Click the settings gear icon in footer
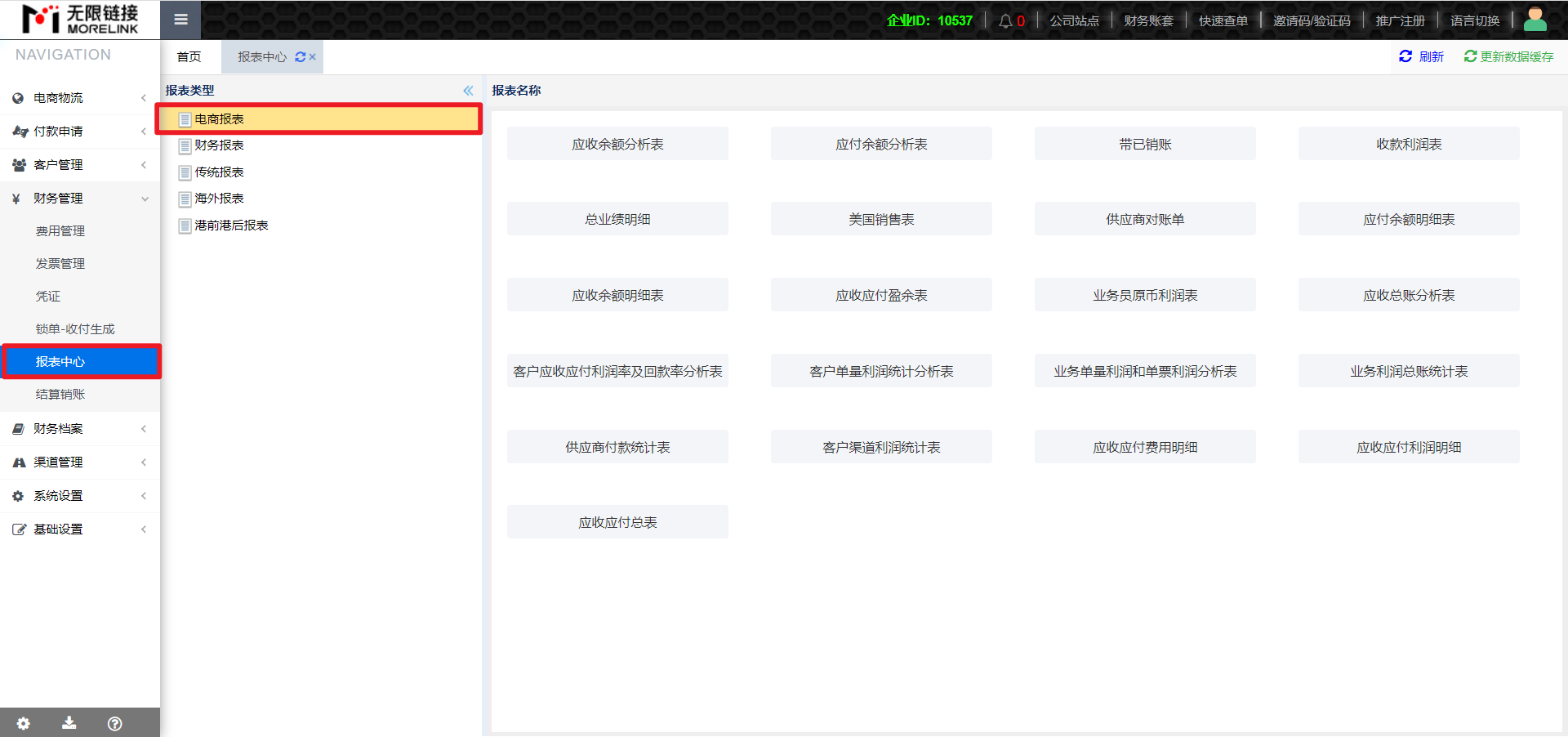 [24, 723]
